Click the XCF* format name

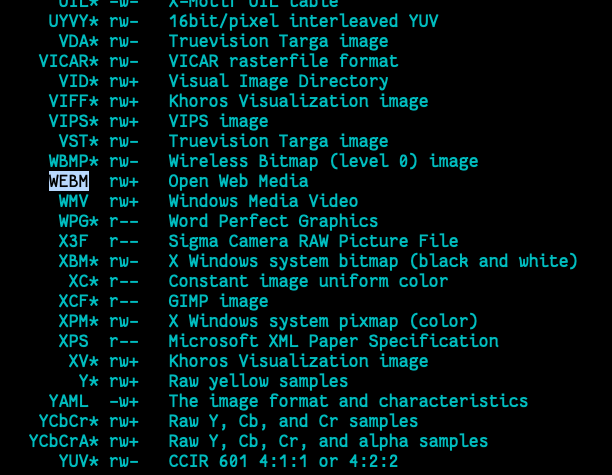pos(79,301)
